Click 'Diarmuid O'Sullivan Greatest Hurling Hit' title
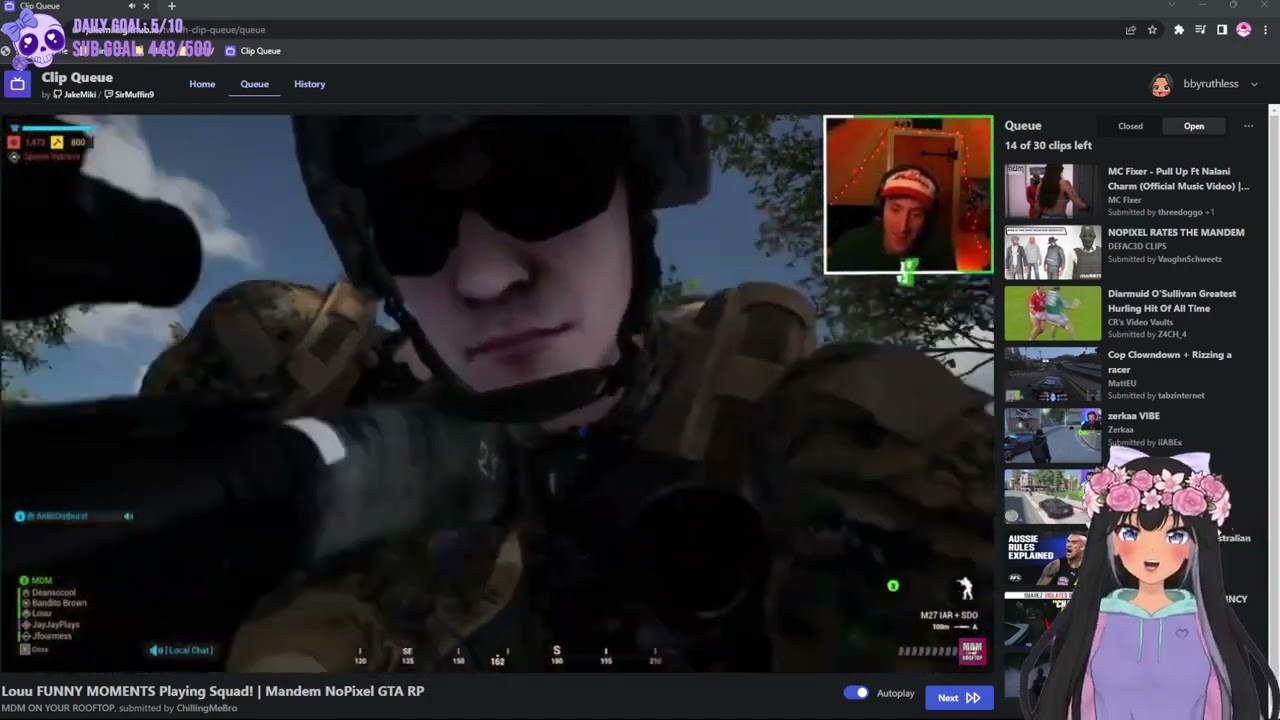The height and width of the screenshot is (720, 1280). point(1172,301)
